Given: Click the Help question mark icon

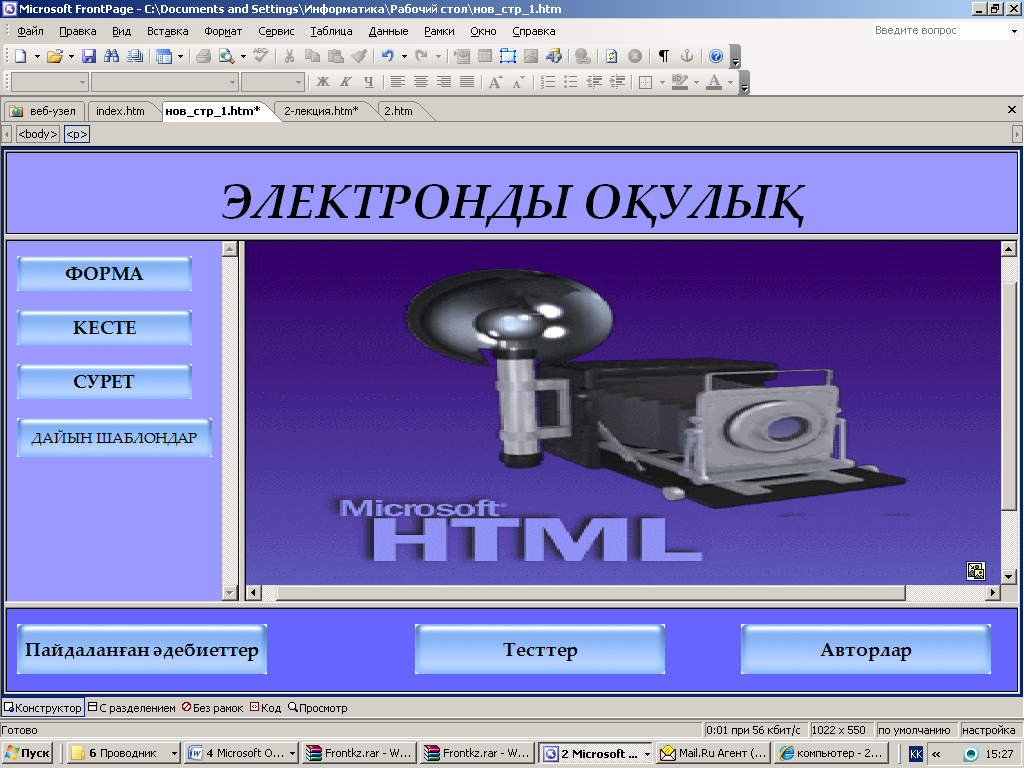Looking at the screenshot, I should click(x=716, y=56).
